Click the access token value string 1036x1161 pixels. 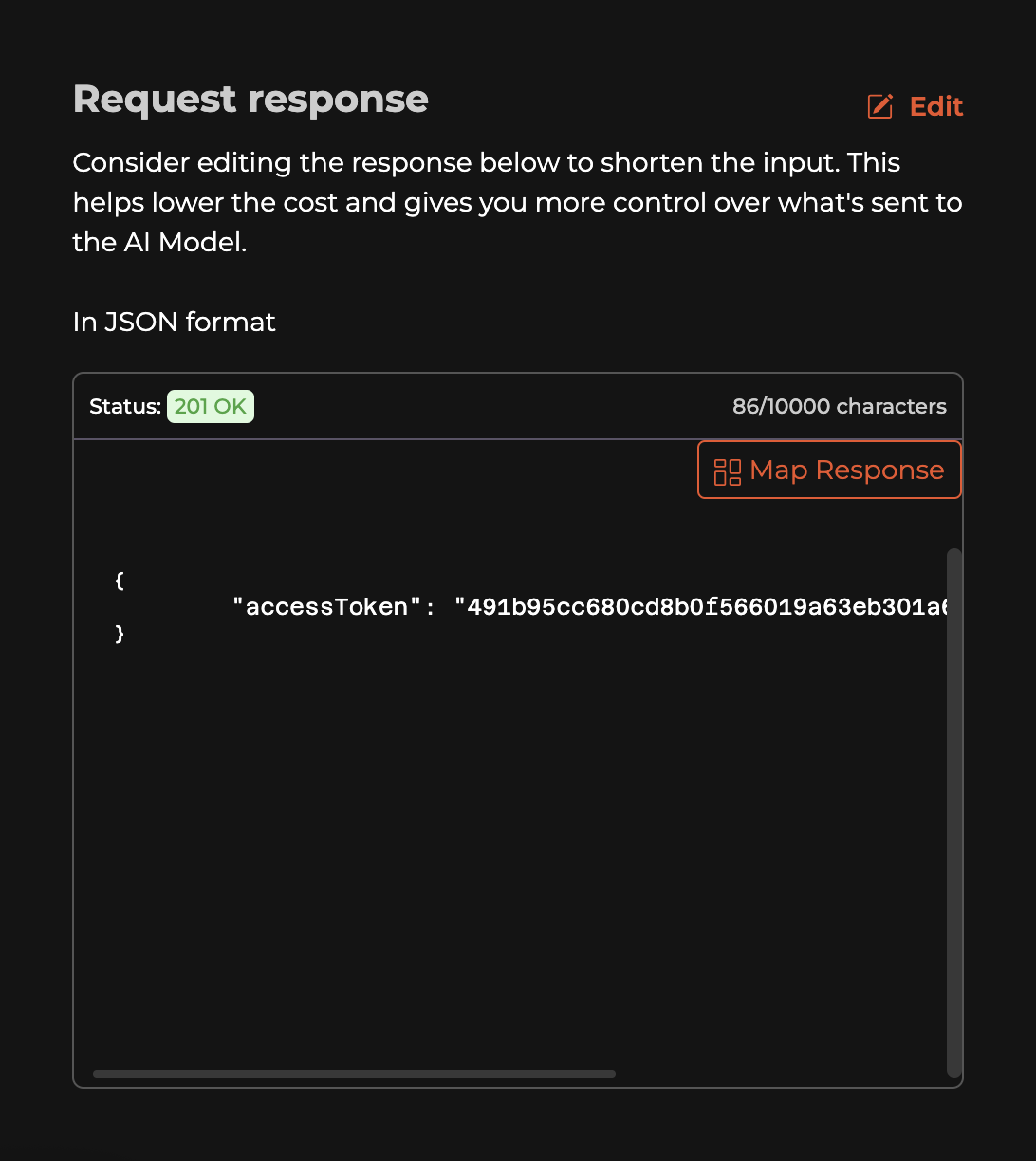coord(701,607)
